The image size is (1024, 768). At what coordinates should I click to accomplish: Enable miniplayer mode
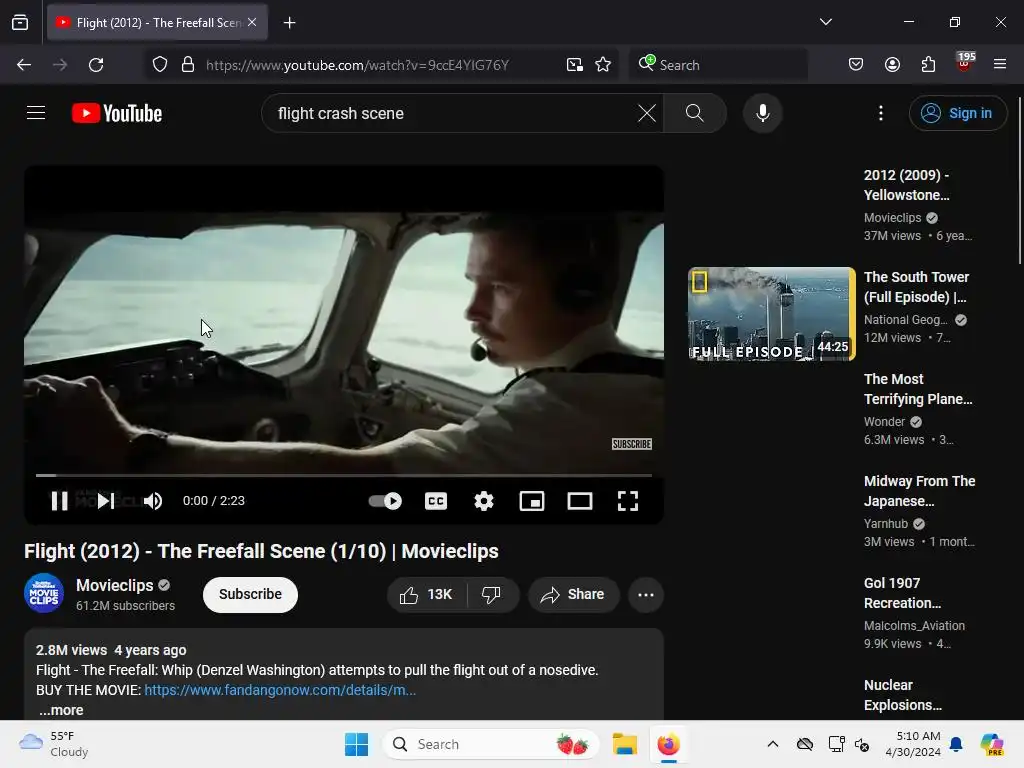click(x=532, y=501)
